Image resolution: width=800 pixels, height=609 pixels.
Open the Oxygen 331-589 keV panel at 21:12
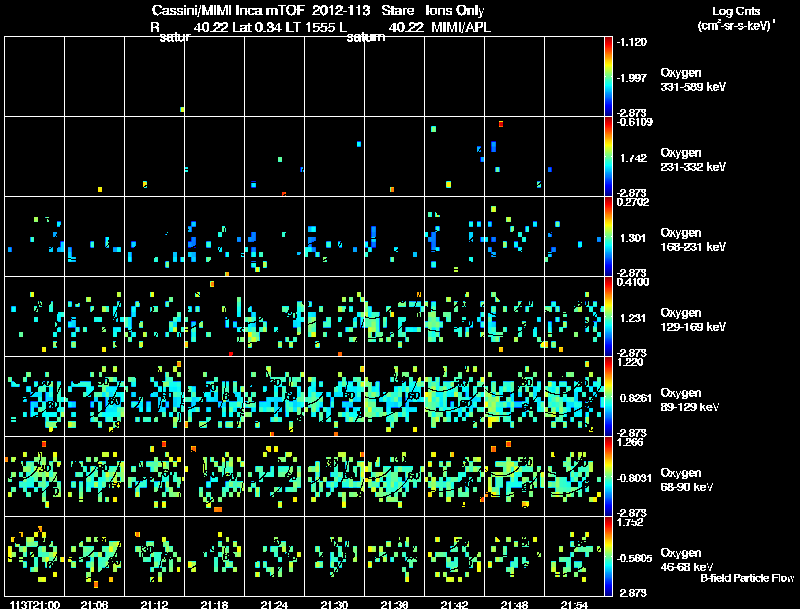[x=154, y=77]
